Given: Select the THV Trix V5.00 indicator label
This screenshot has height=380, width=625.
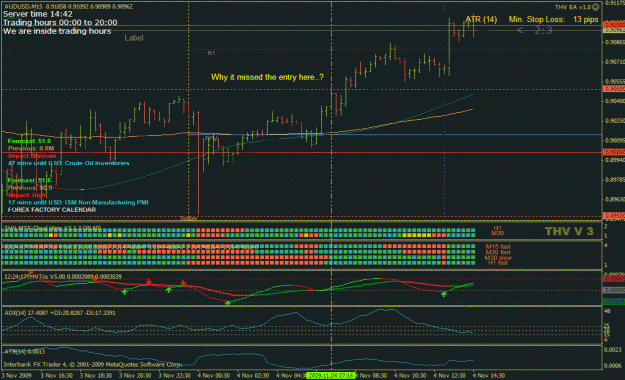Looking at the screenshot, I should coord(63,277).
